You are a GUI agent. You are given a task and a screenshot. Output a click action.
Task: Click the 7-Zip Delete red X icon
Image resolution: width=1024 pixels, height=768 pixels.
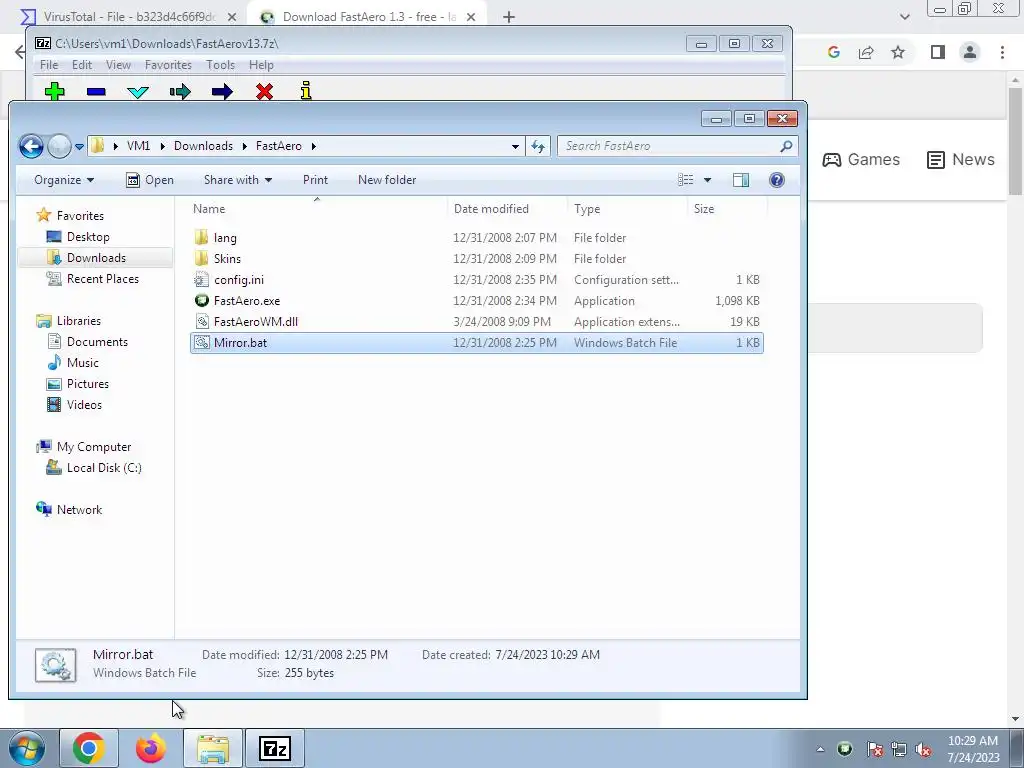click(x=264, y=92)
